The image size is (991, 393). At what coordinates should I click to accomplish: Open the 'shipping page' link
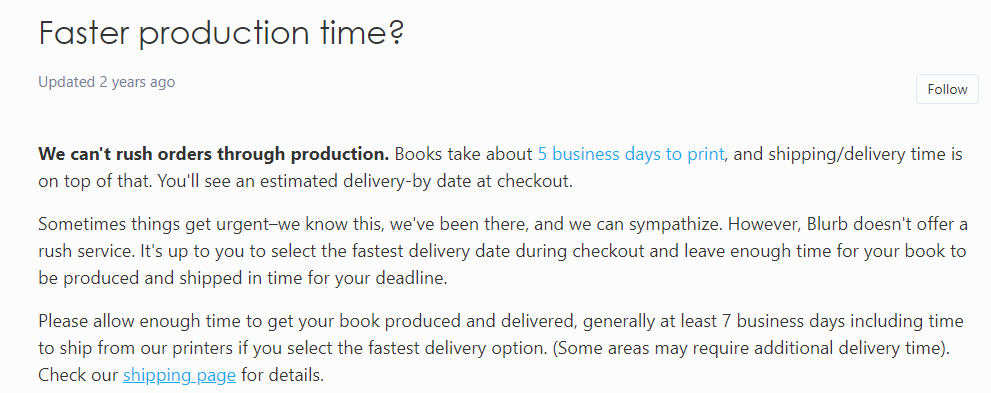click(179, 375)
